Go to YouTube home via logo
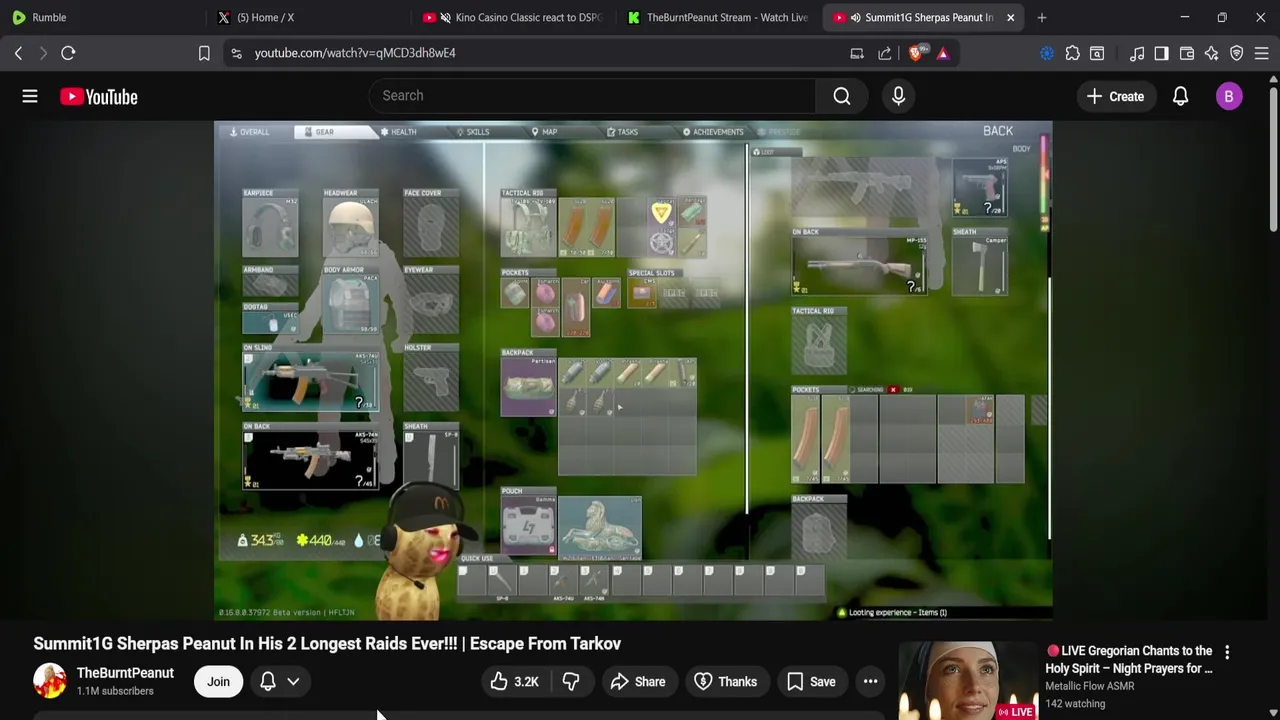 (x=98, y=96)
